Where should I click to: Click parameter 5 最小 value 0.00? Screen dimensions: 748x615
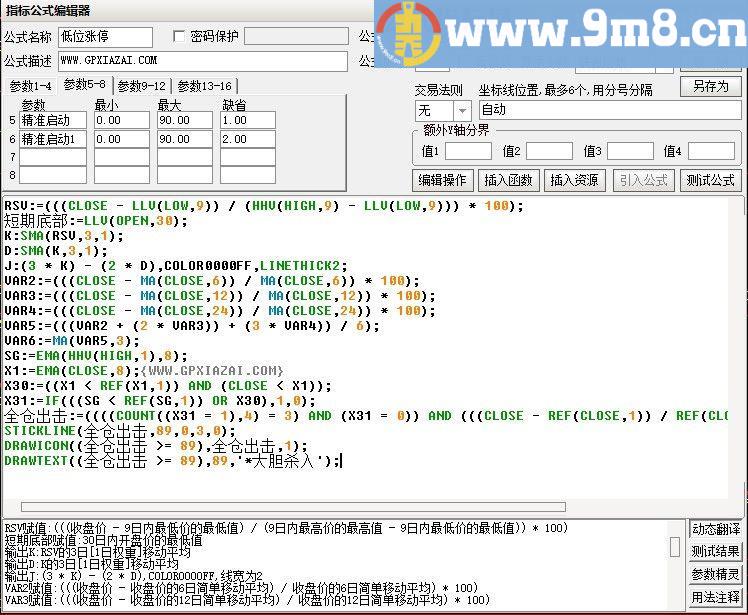[122, 120]
